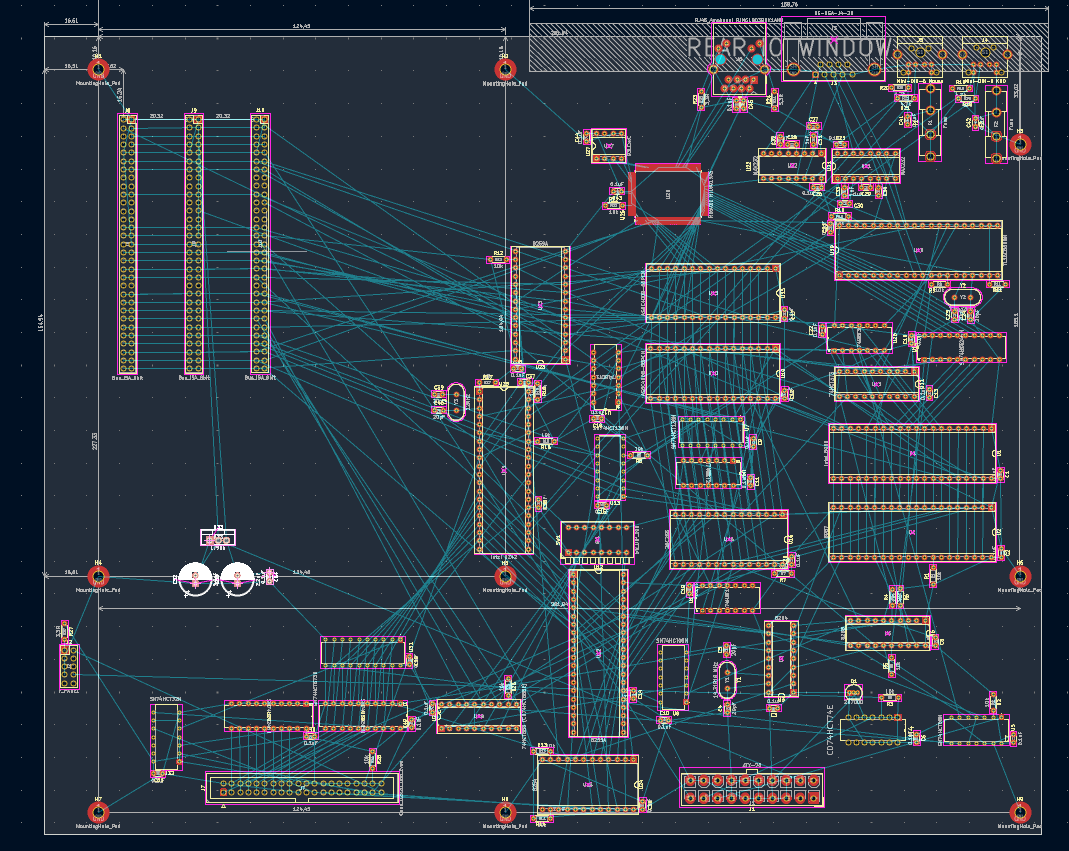Click the leftmost ISA bus slot footprint
Viewport: 1069px width, 851px height.
tap(127, 244)
